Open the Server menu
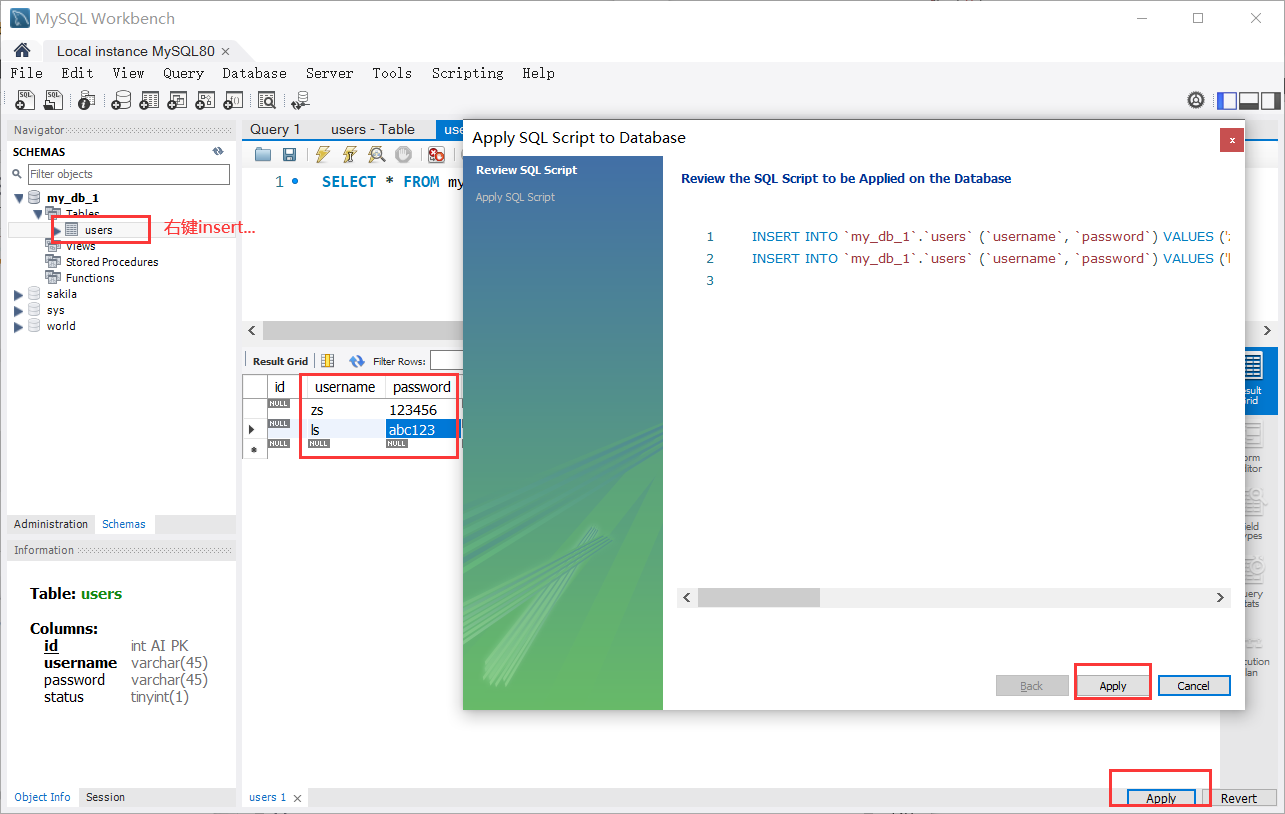The image size is (1285, 814). pos(329,73)
